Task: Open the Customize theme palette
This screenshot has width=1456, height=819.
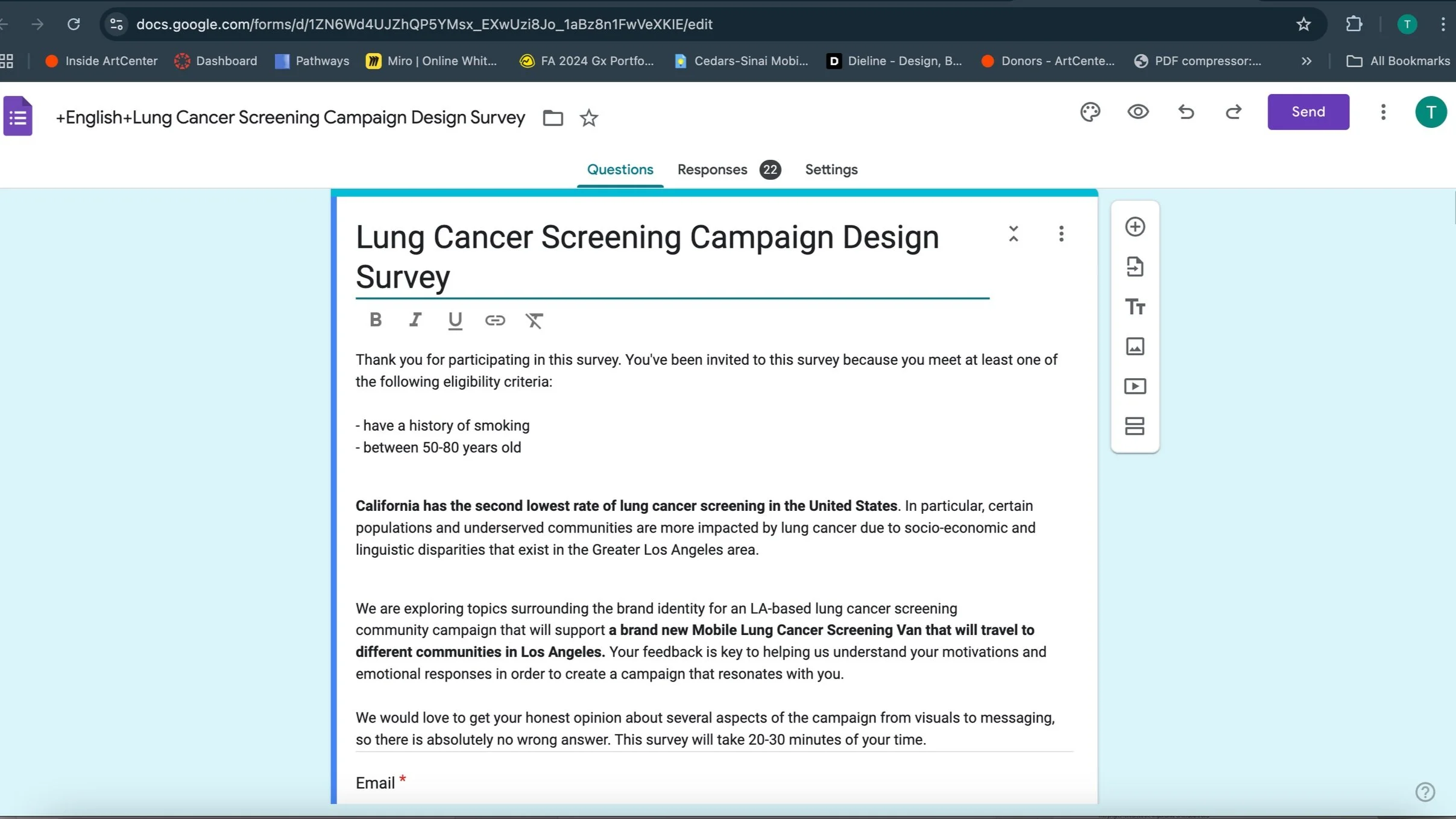Action: click(1090, 112)
